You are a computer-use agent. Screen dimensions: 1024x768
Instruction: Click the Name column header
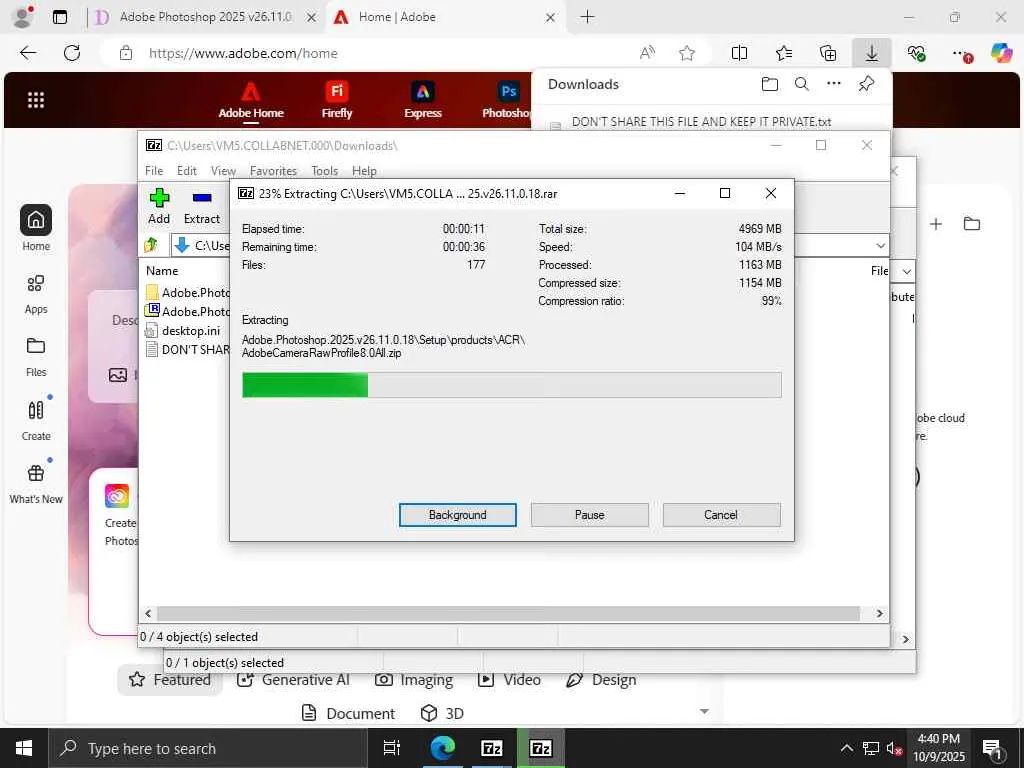tap(162, 271)
